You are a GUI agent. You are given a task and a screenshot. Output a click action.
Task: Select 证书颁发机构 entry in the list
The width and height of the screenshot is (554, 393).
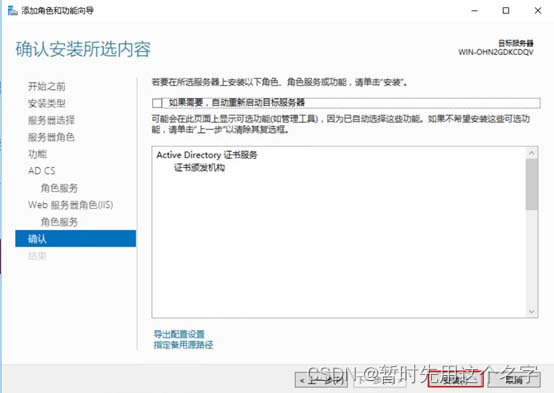(199, 168)
